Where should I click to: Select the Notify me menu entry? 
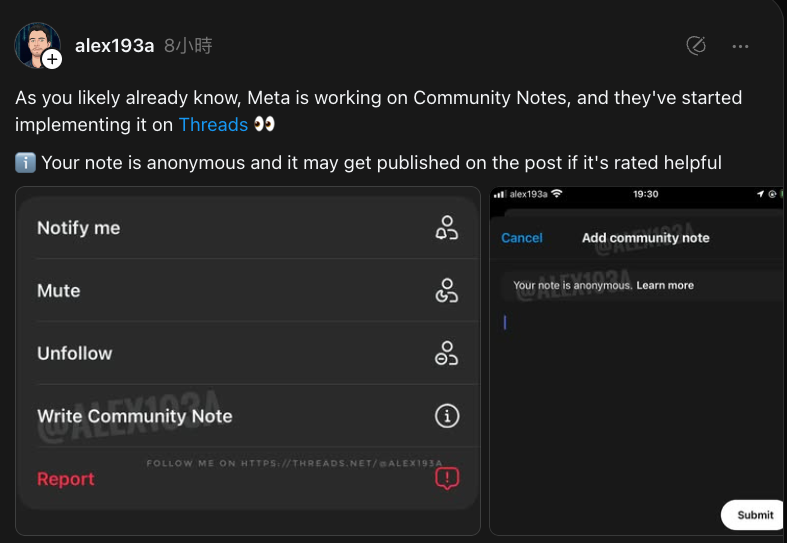79,228
